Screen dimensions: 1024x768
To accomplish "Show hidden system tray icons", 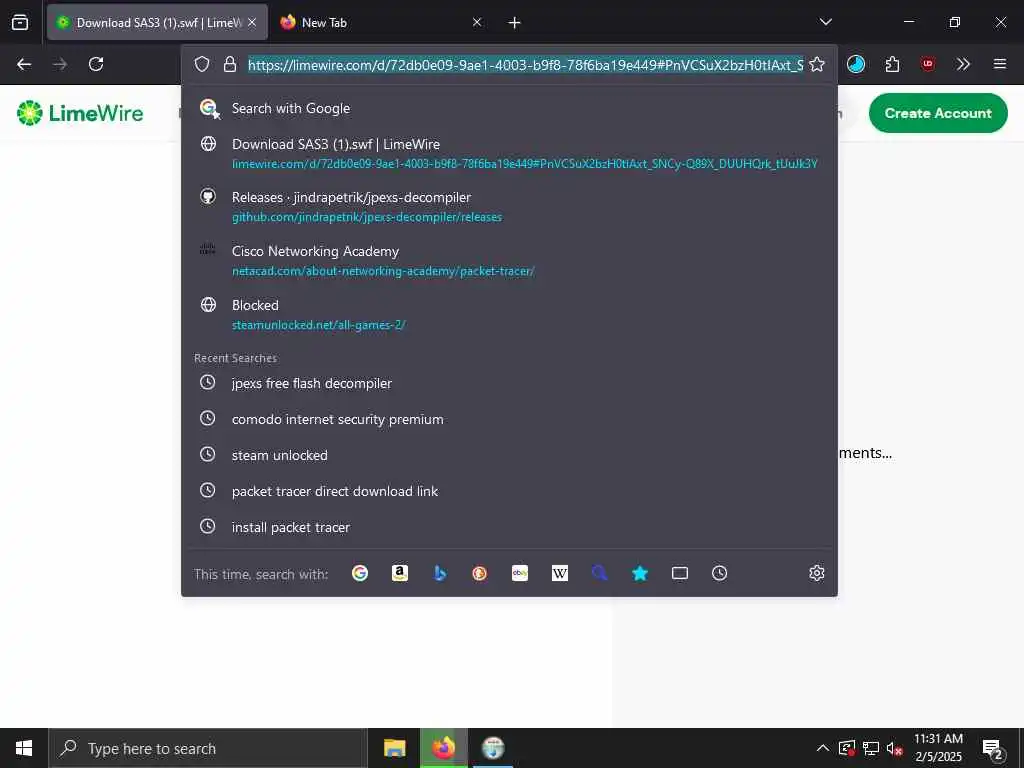I will [823, 748].
